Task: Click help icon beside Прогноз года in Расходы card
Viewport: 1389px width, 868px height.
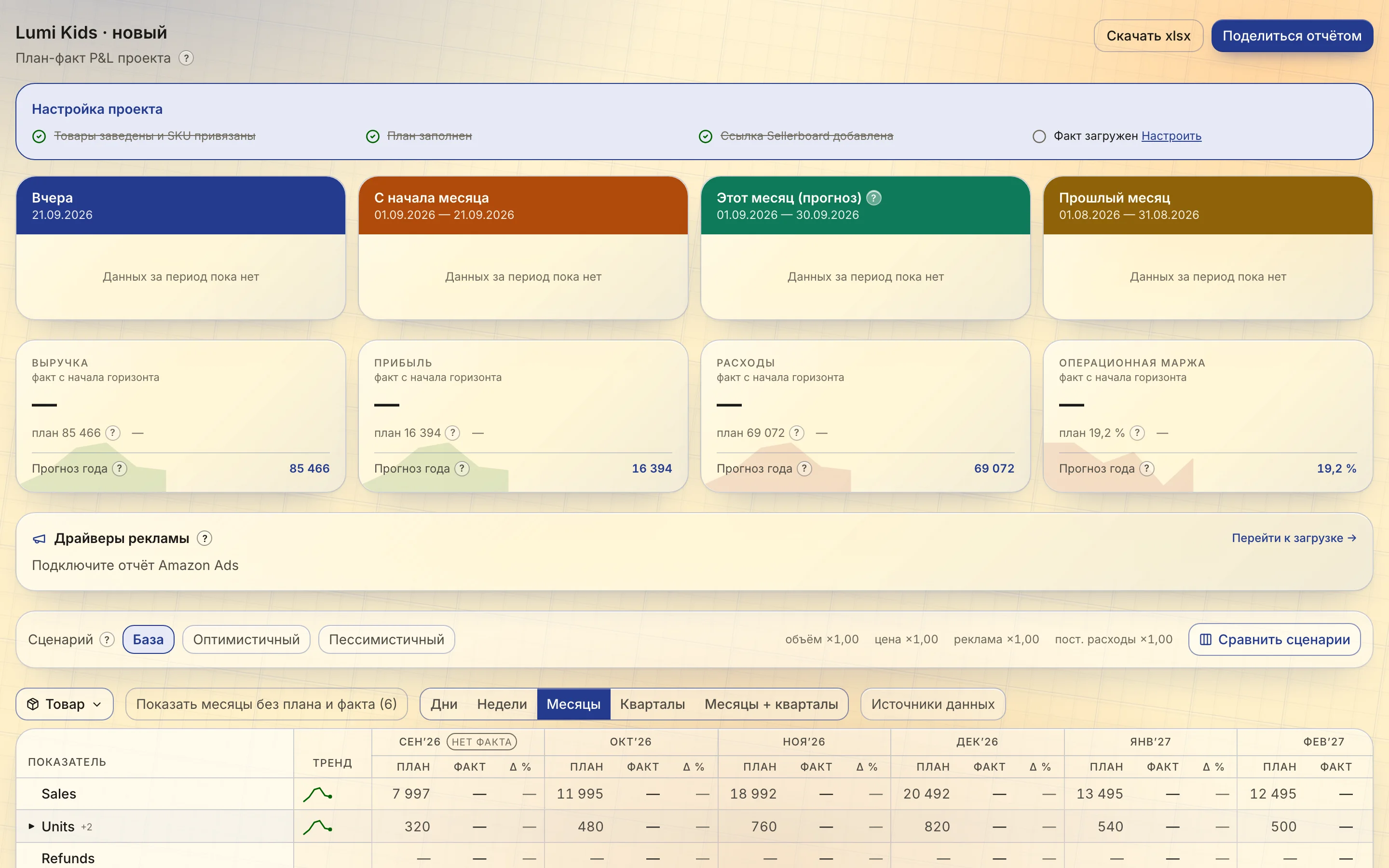Action: [804, 468]
